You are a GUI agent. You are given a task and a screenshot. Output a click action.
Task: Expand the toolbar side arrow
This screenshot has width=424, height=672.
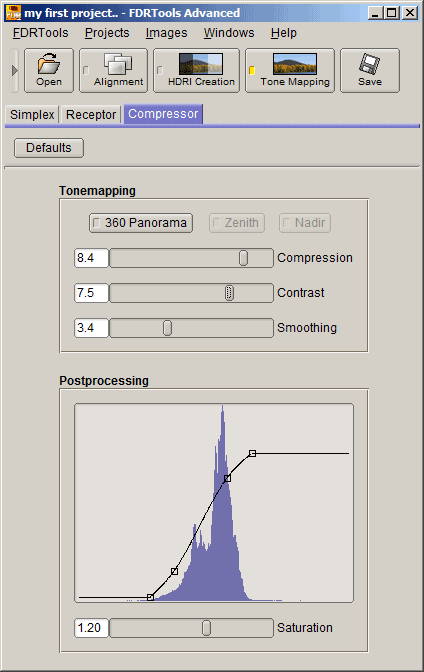tap(15, 70)
